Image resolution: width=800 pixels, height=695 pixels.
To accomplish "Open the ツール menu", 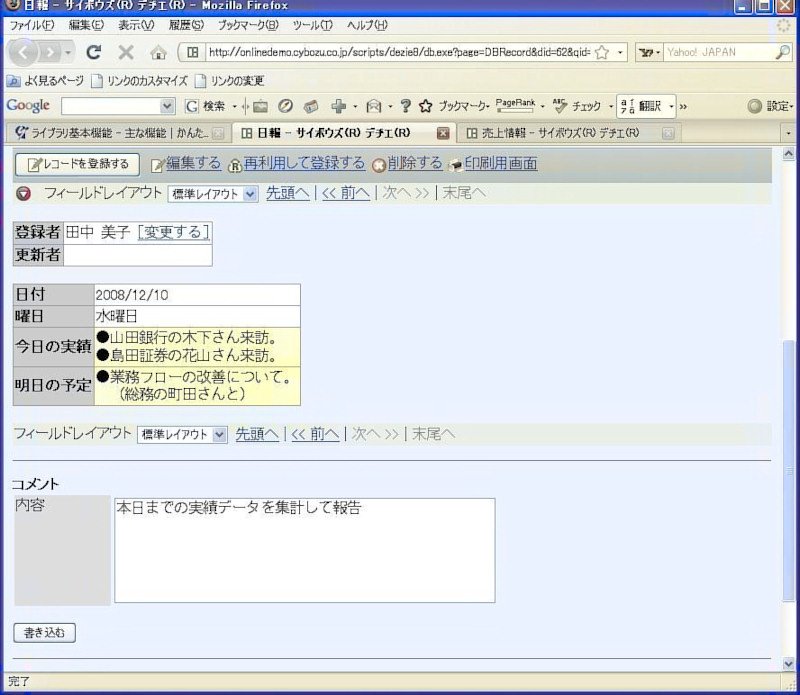I will pos(312,25).
